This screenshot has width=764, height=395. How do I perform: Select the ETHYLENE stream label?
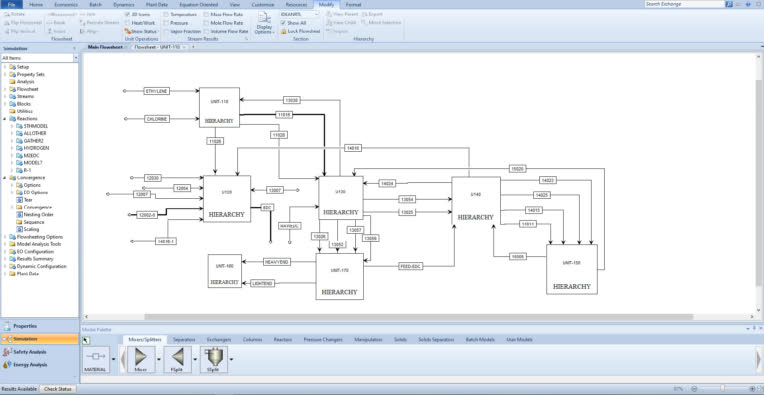[x=156, y=91]
